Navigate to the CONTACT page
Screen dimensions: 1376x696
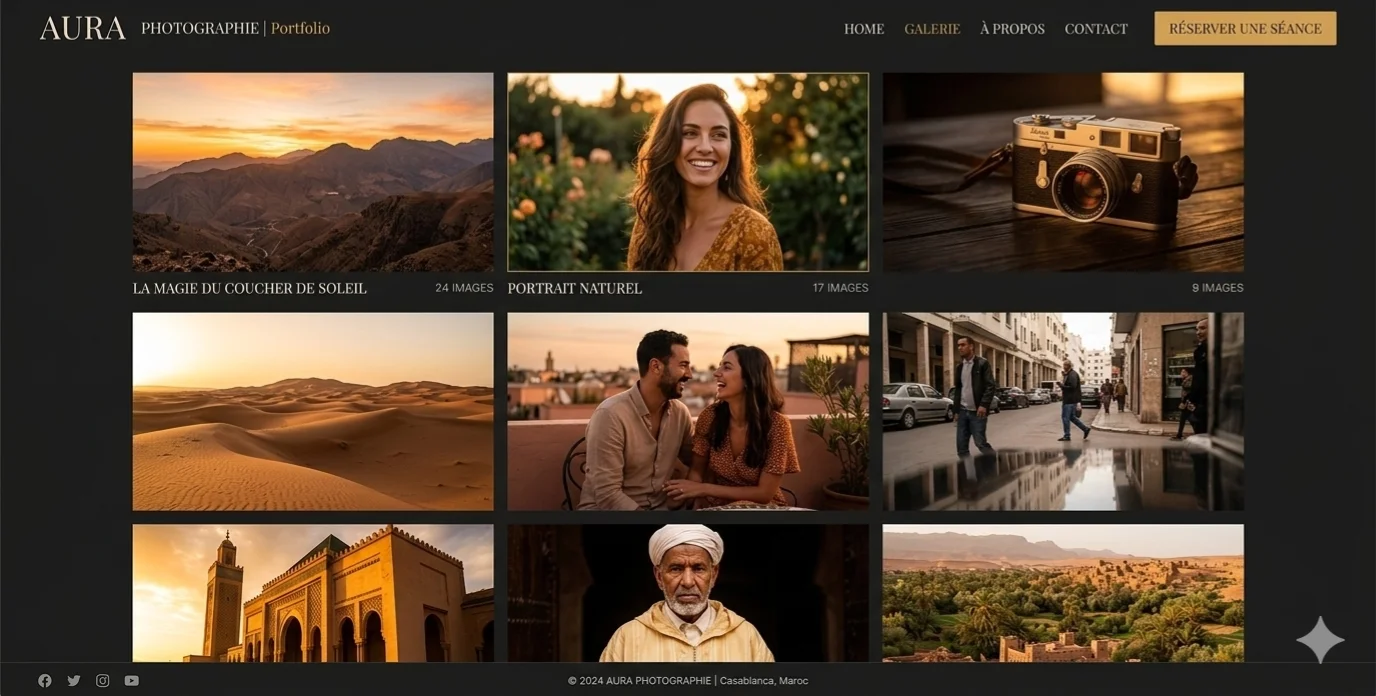tap(1095, 29)
